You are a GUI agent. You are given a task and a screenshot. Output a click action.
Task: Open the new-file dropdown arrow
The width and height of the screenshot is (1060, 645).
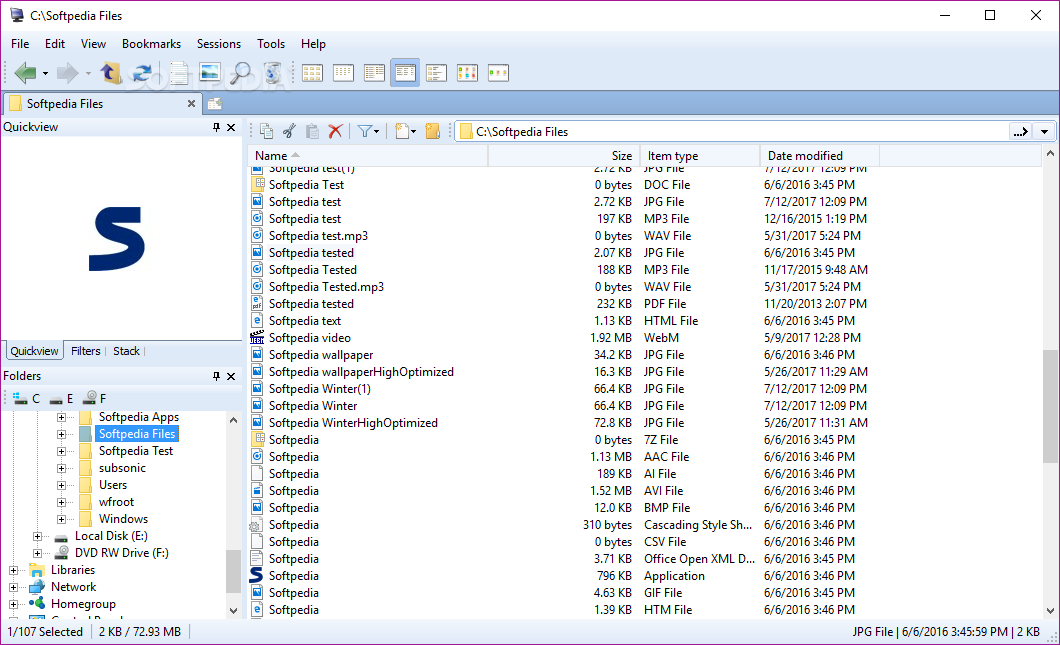pyautogui.click(x=414, y=132)
